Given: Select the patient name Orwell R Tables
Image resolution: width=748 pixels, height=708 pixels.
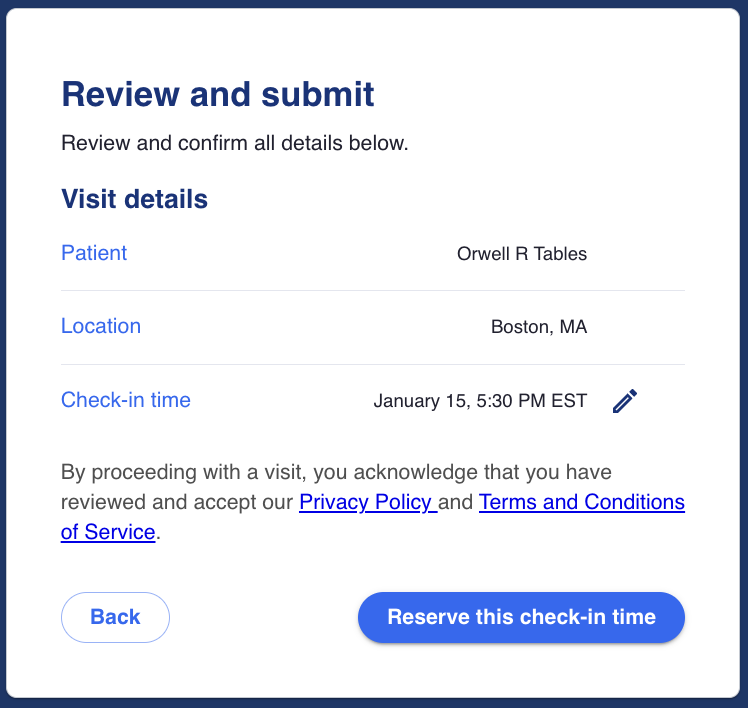Looking at the screenshot, I should click(x=521, y=254).
